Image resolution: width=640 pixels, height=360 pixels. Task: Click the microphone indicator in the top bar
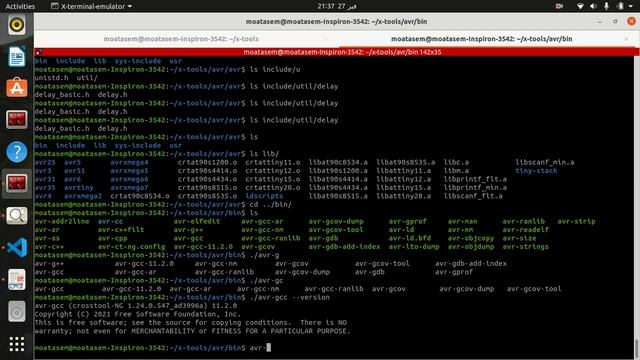coord(606,6)
